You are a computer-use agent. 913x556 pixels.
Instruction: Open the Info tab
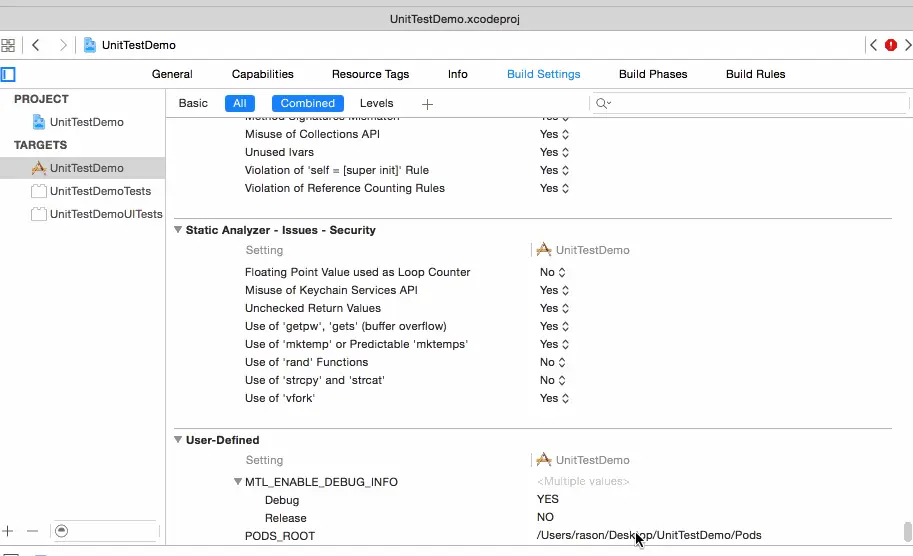458,74
